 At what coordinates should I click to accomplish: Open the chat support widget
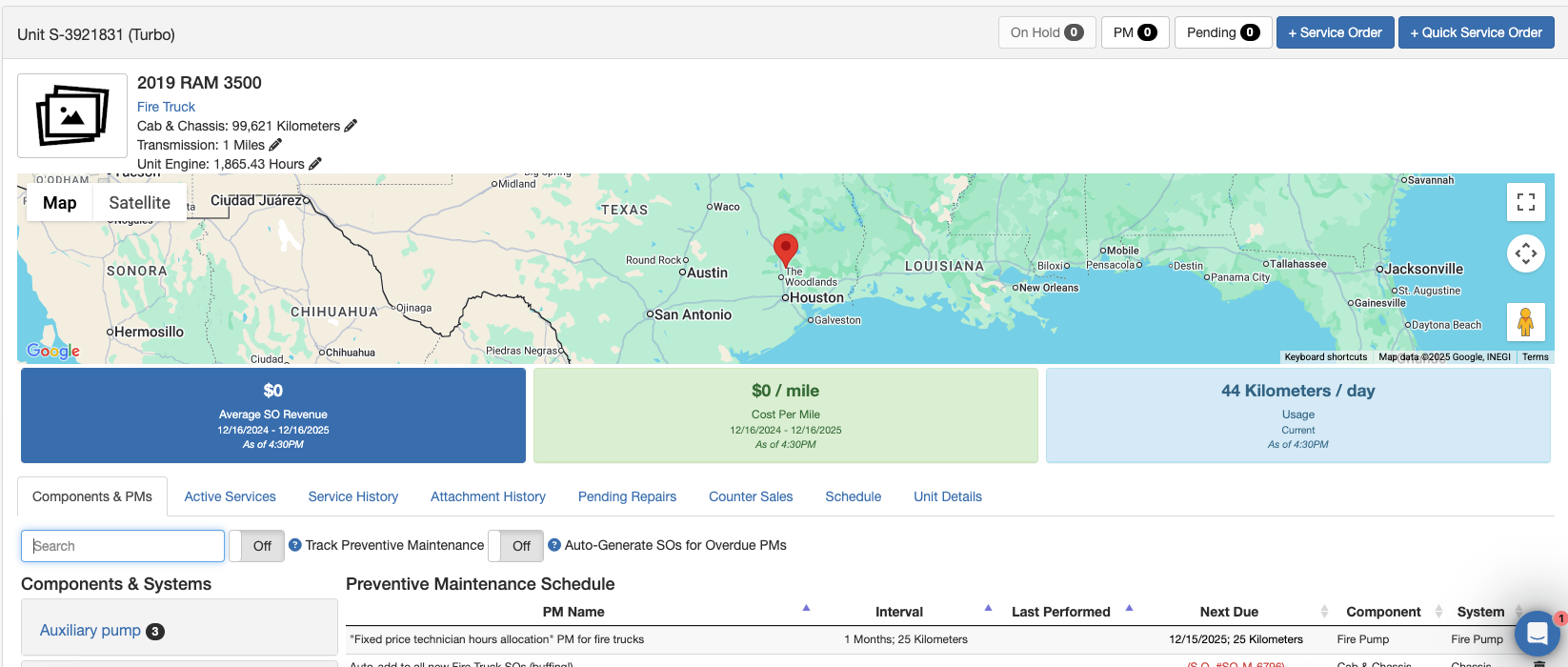(x=1537, y=633)
